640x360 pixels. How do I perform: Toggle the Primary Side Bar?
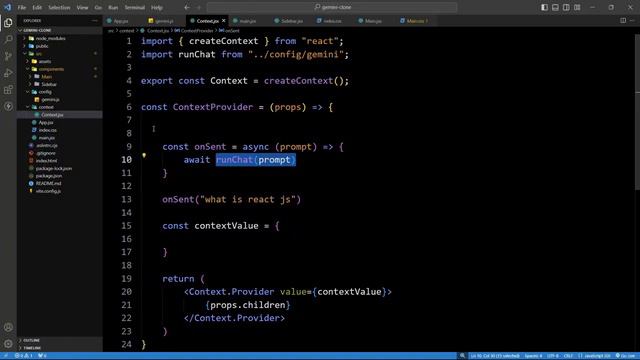click(x=544, y=7)
